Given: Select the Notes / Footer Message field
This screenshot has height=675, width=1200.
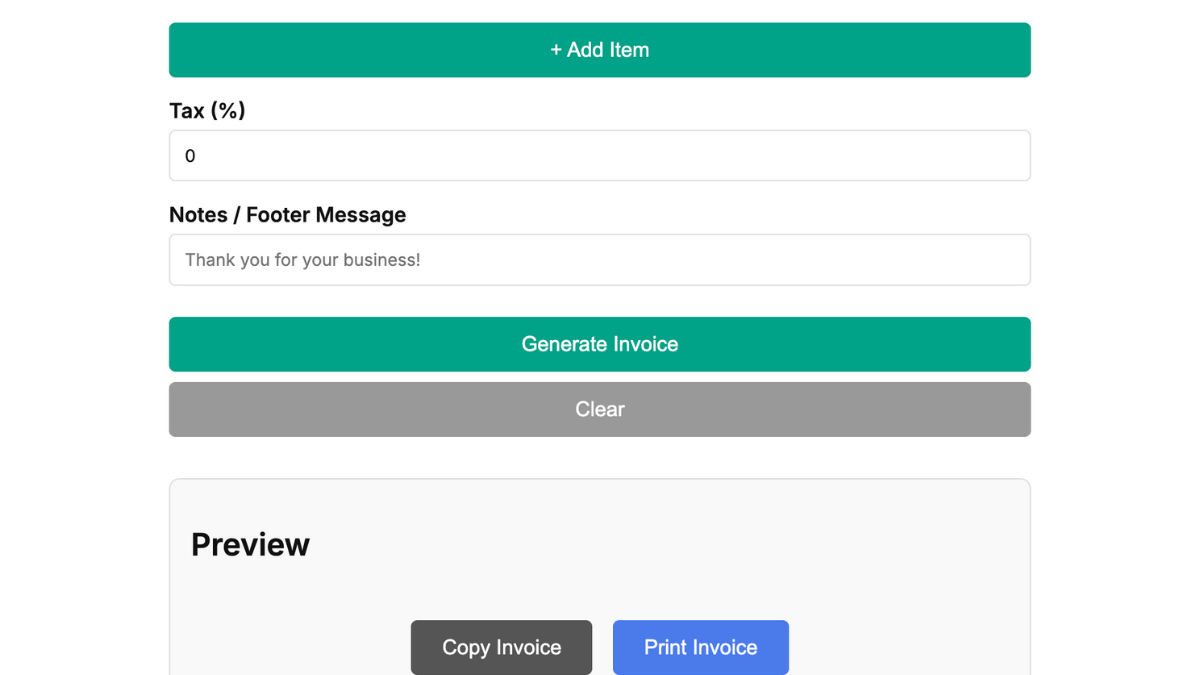Looking at the screenshot, I should click(600, 260).
